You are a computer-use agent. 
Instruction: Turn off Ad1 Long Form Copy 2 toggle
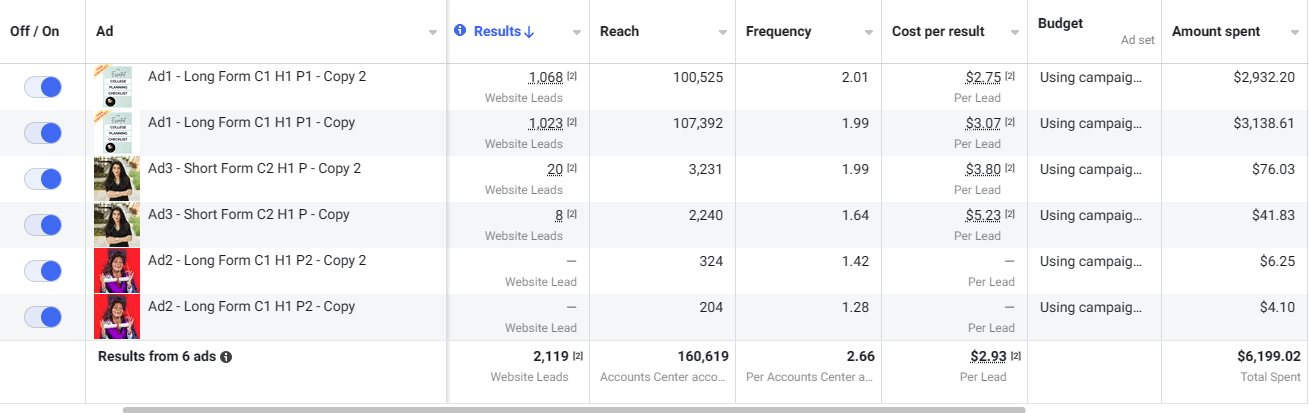(x=43, y=87)
